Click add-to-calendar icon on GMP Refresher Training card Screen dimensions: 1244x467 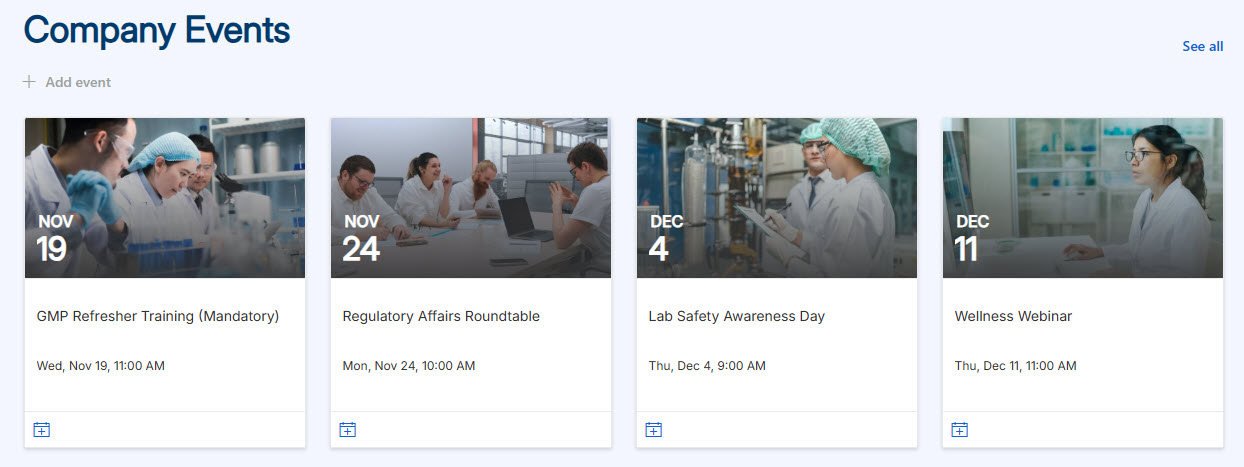41,430
